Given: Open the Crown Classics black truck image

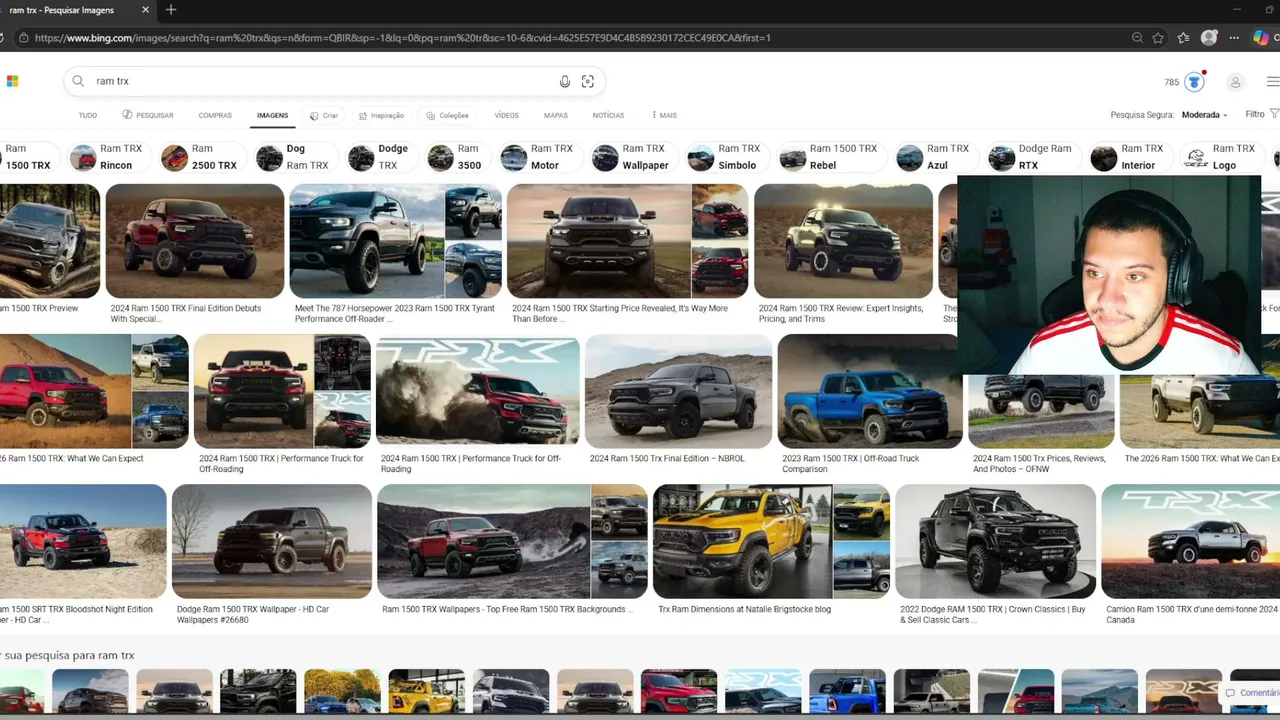Looking at the screenshot, I should (x=995, y=541).
